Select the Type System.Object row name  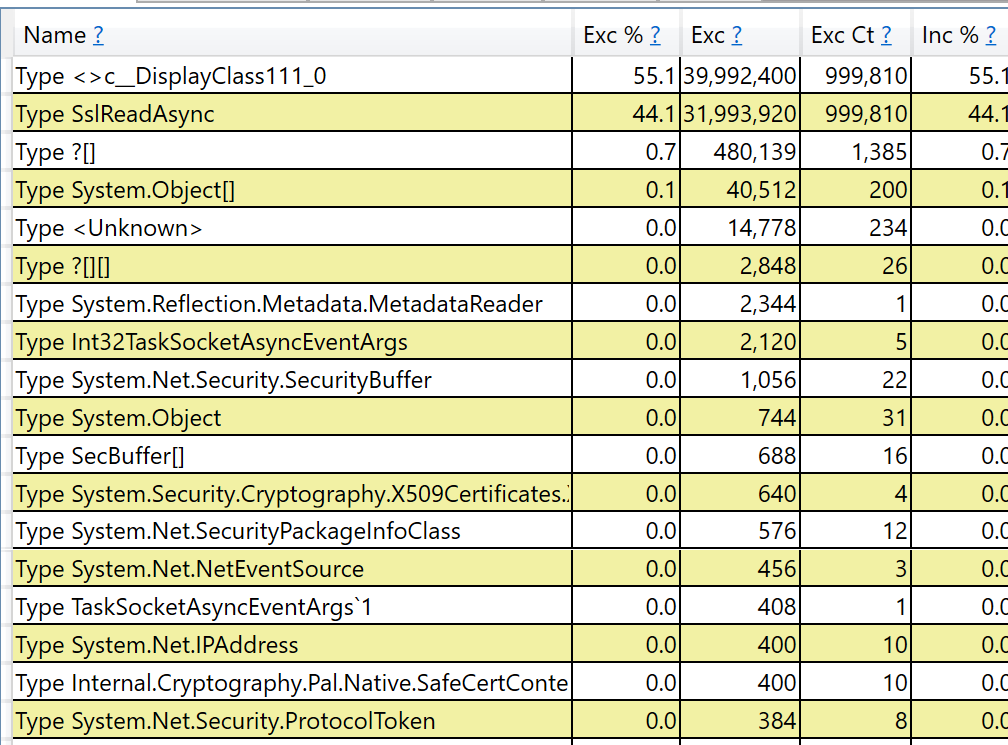(118, 418)
